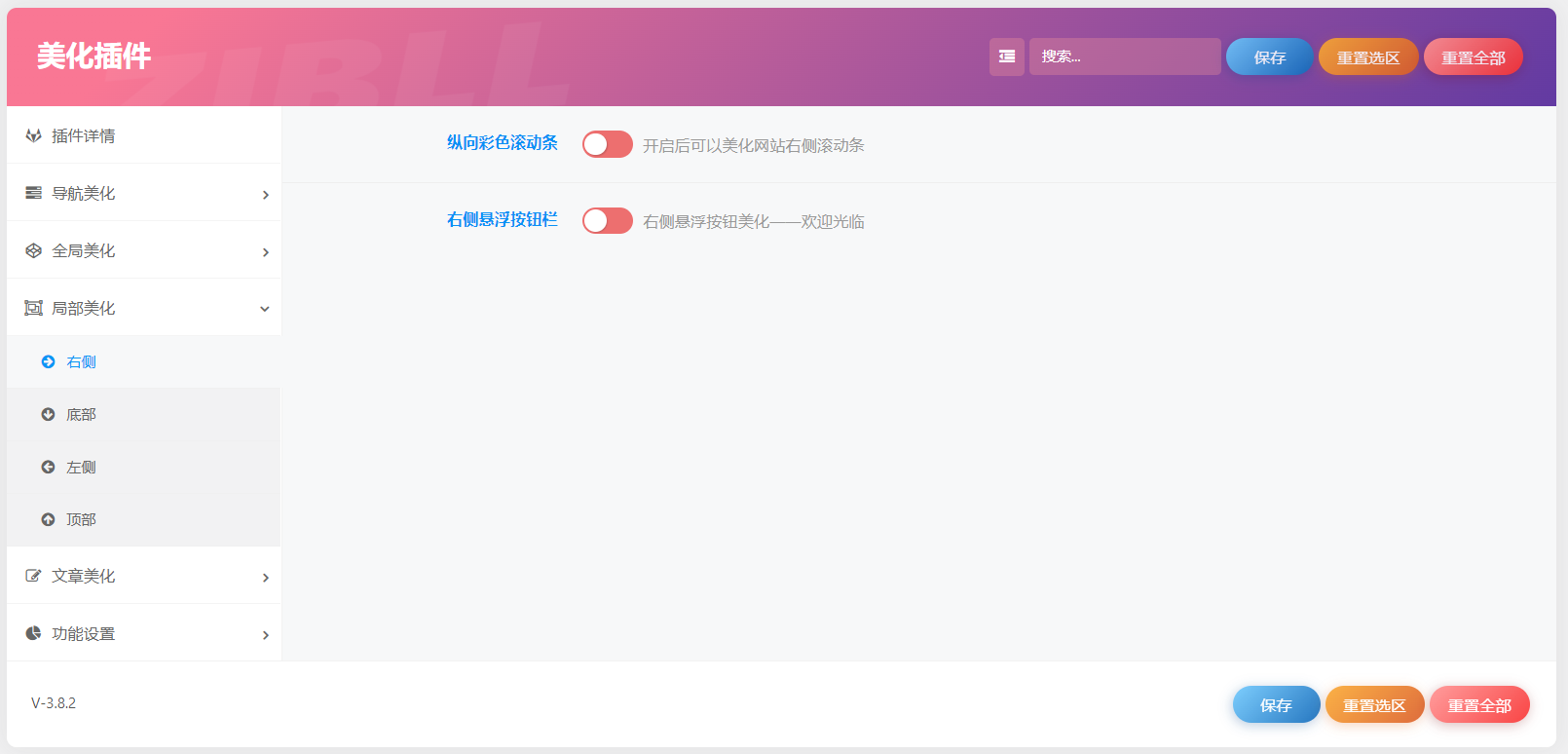This screenshot has width=1568, height=754.
Task: Click the 全局美化 cube icon
Action: click(33, 250)
